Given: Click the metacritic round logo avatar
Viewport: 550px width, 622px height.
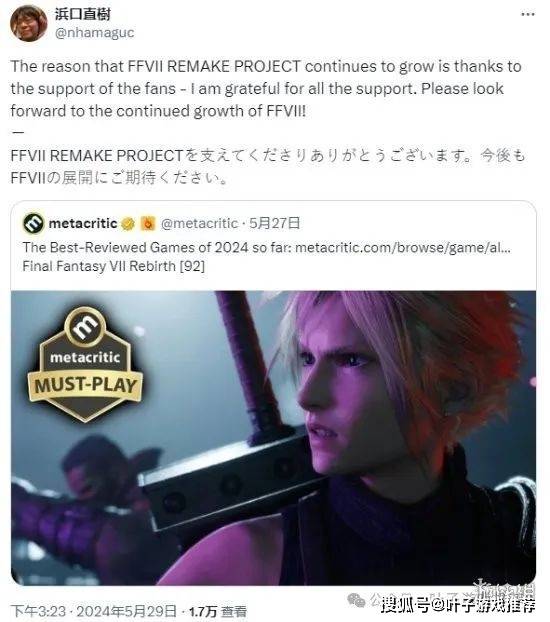Looking at the screenshot, I should pos(33,223).
